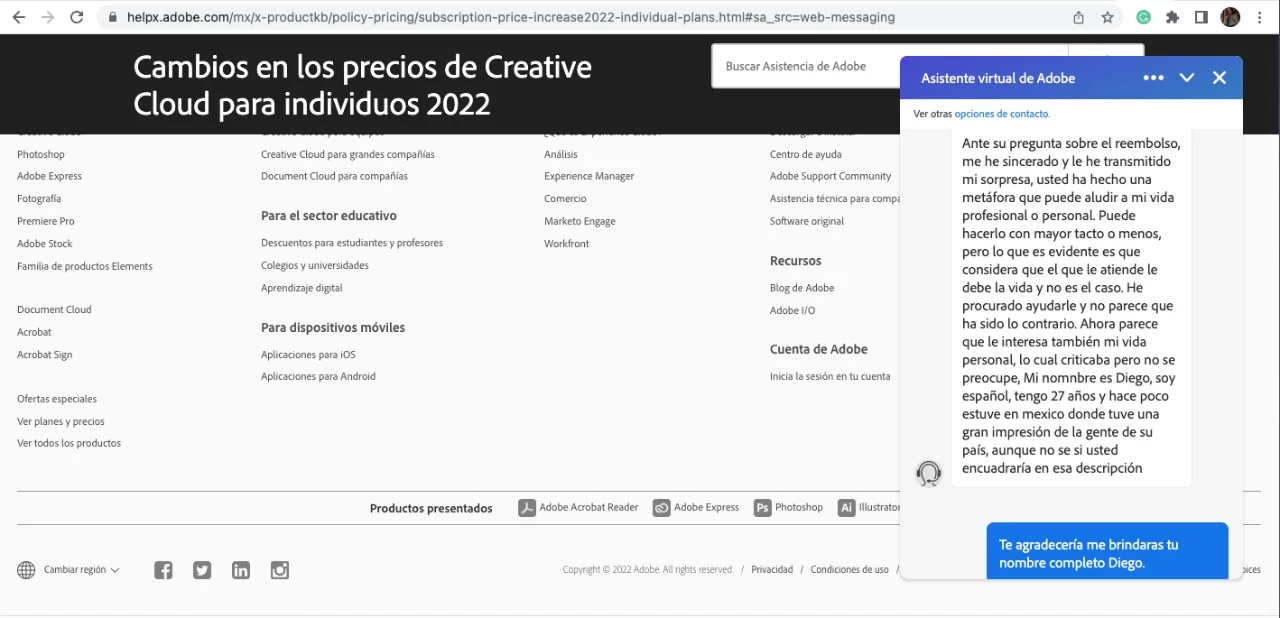Open the Adobe Support Community link
The width and height of the screenshot is (1280, 618).
coord(831,176)
